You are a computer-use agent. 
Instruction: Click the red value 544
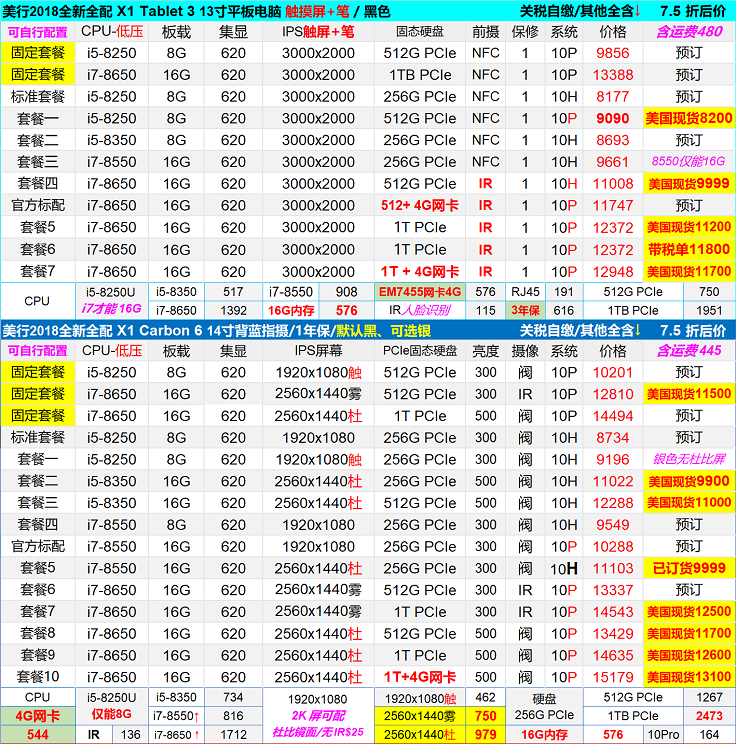coord(38,735)
